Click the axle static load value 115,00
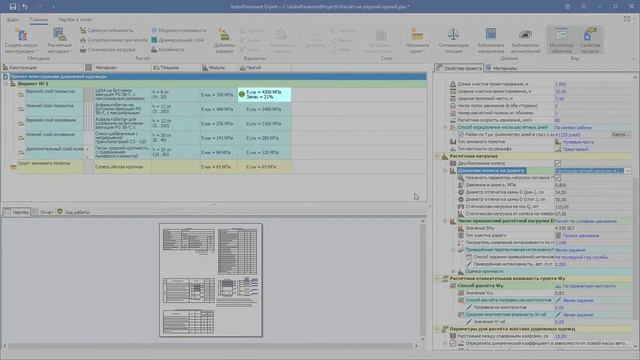 [x=562, y=207]
